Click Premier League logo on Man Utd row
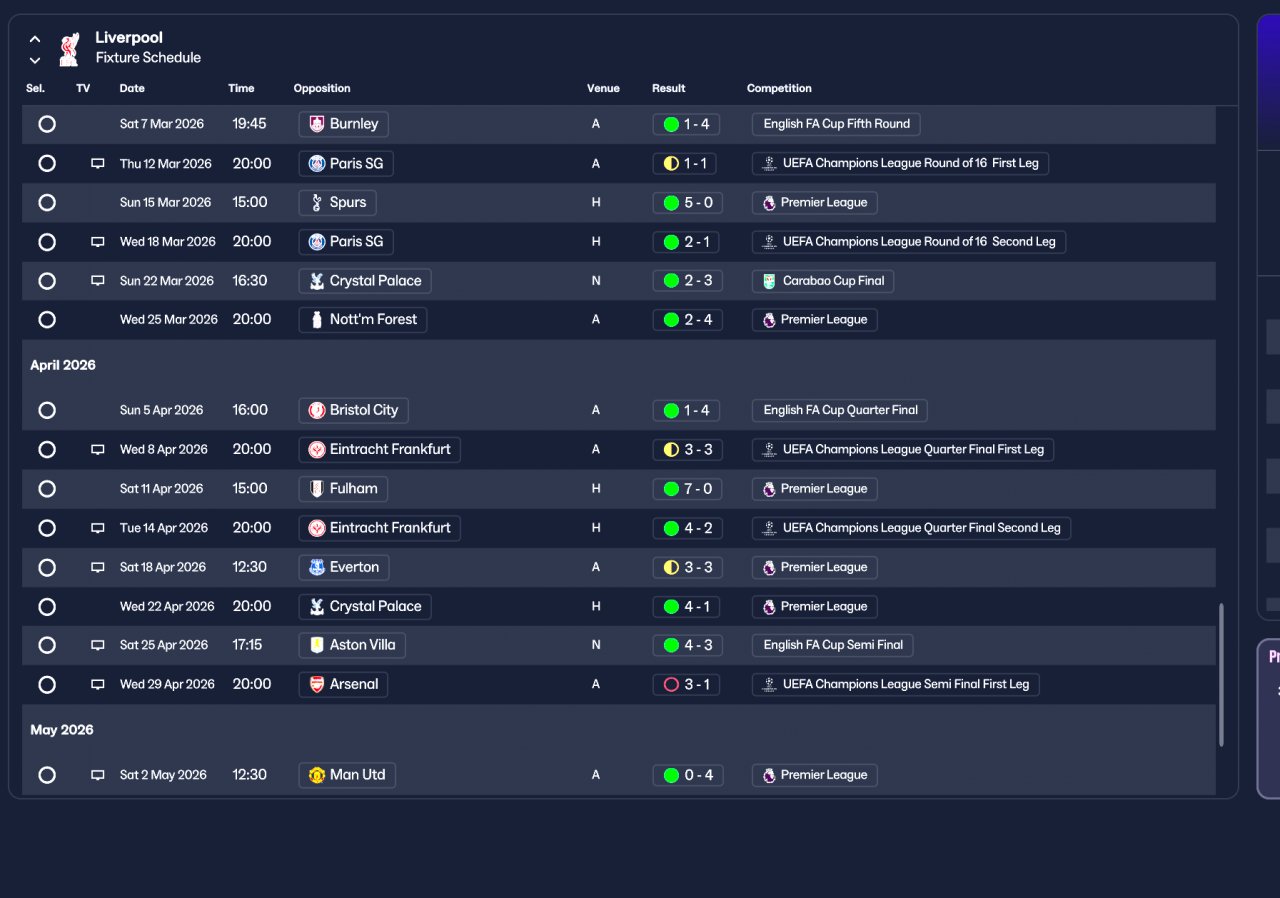 click(x=768, y=775)
